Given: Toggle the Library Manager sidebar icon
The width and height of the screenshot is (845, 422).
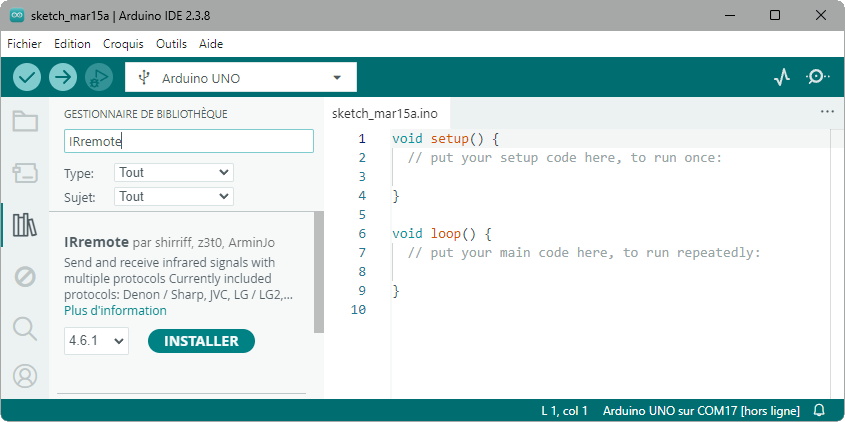Looking at the screenshot, I should pos(25,225).
